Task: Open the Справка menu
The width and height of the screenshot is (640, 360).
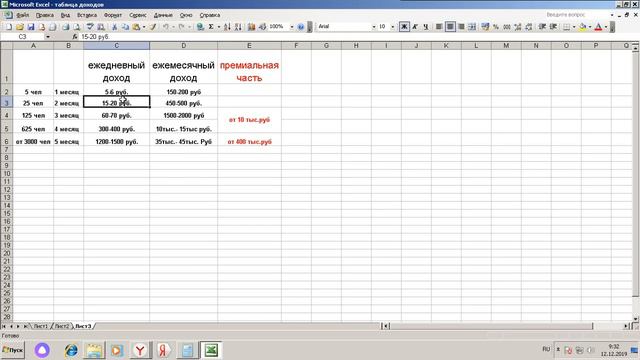Action: click(210, 15)
